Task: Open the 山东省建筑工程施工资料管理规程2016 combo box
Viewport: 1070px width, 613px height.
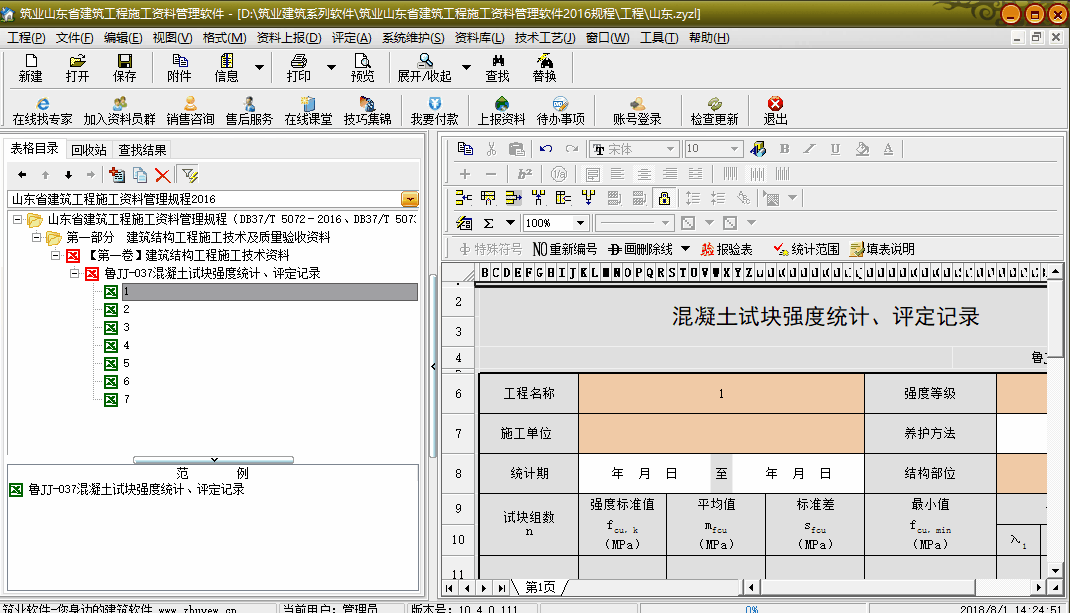Action: (409, 199)
